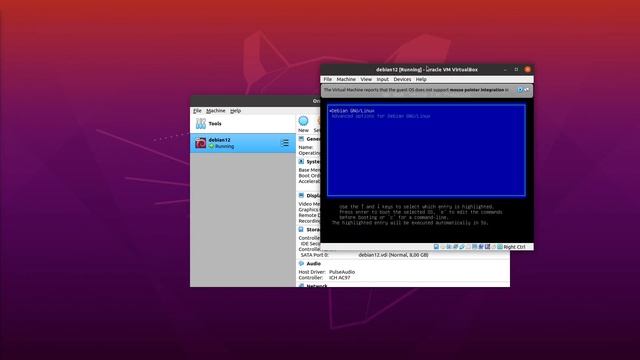Viewport: 640px width, 360px height.
Task: Click the mouse integration status bar icon
Action: [494, 247]
